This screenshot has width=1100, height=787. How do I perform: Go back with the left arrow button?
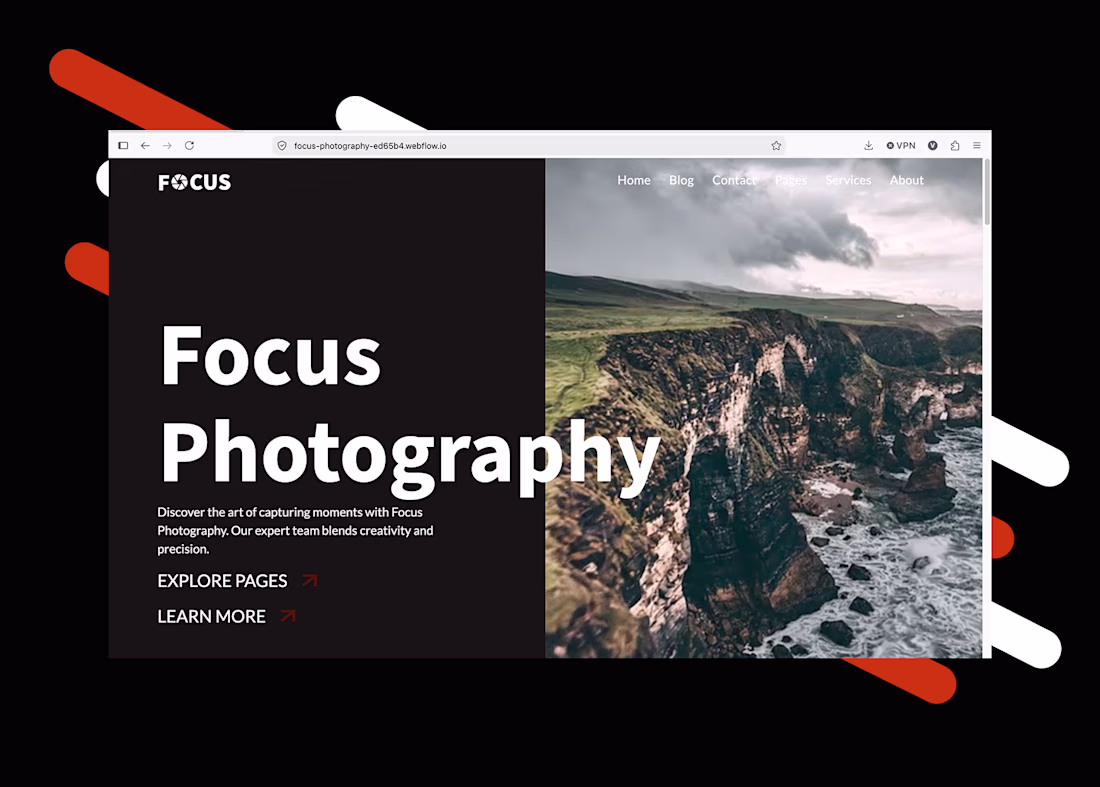[145, 146]
